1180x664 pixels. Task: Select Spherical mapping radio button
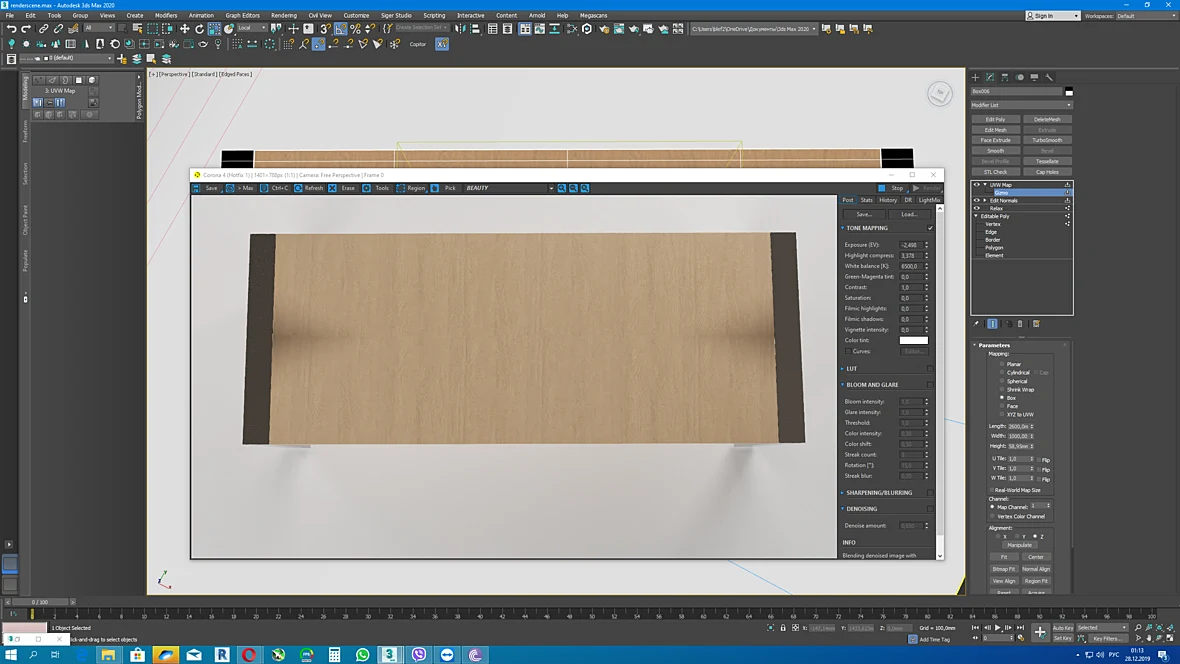point(1002,381)
